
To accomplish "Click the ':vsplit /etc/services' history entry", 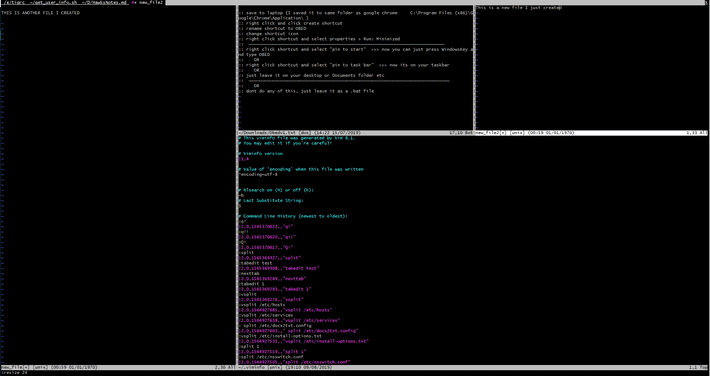I will (266, 315).
